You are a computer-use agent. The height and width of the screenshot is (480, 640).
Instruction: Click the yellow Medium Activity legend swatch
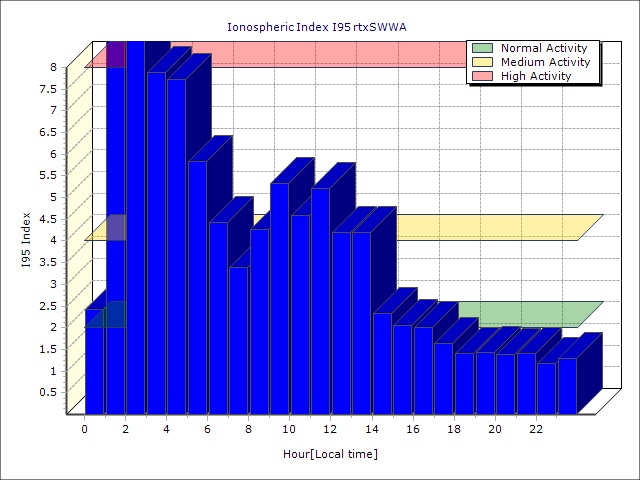[482, 62]
